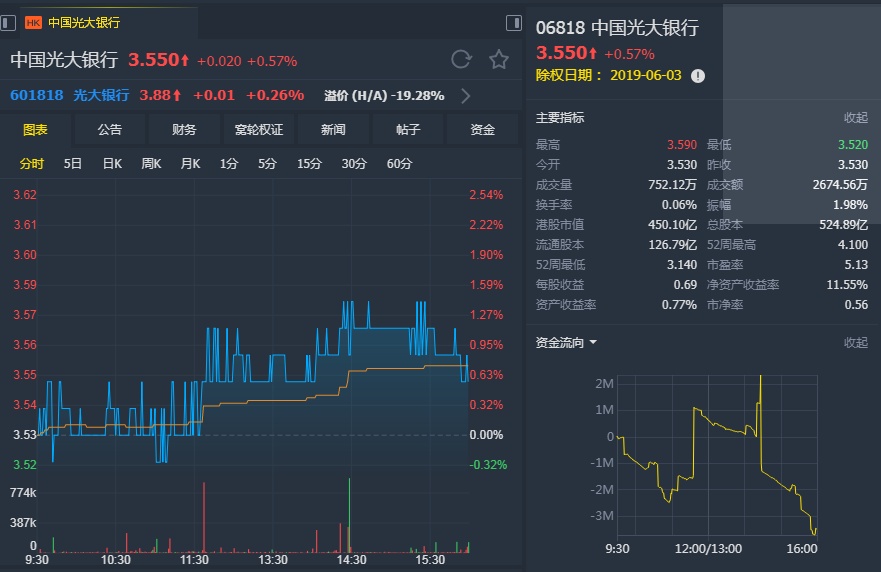Viewport: 881px width, 572px height.
Task: Select the 5日 chart period
Action: [x=72, y=164]
